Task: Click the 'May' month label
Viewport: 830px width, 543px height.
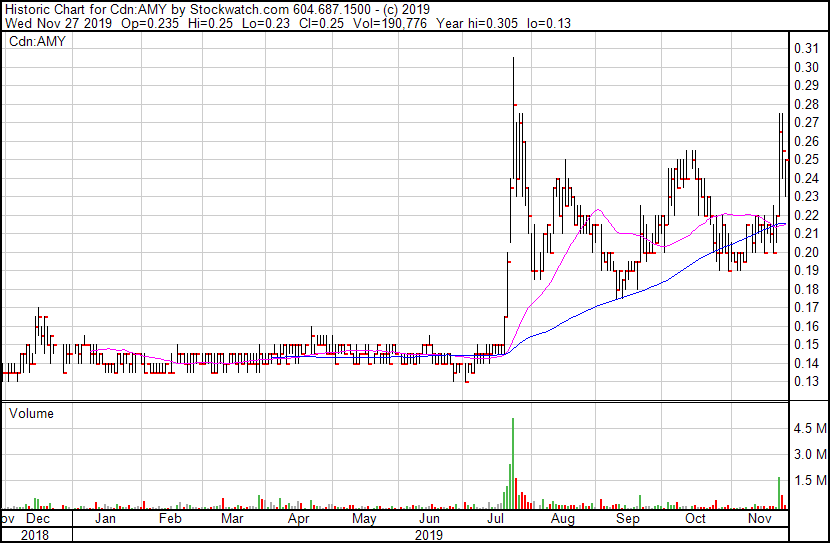Action: 364,518
